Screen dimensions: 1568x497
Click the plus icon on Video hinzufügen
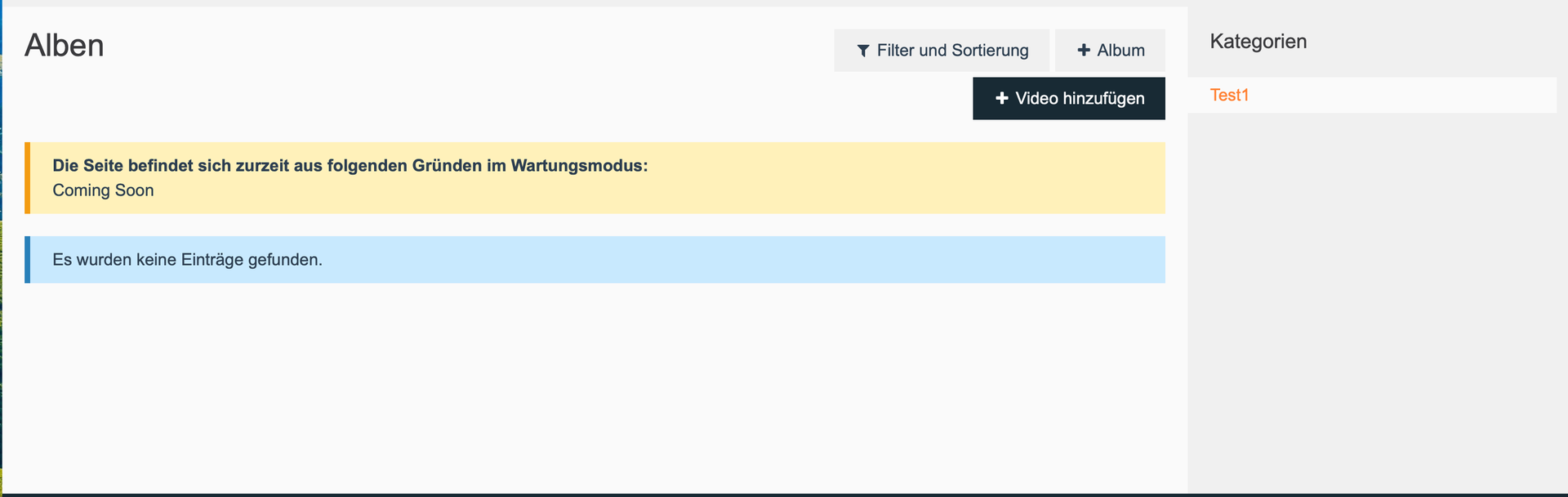click(x=1002, y=98)
